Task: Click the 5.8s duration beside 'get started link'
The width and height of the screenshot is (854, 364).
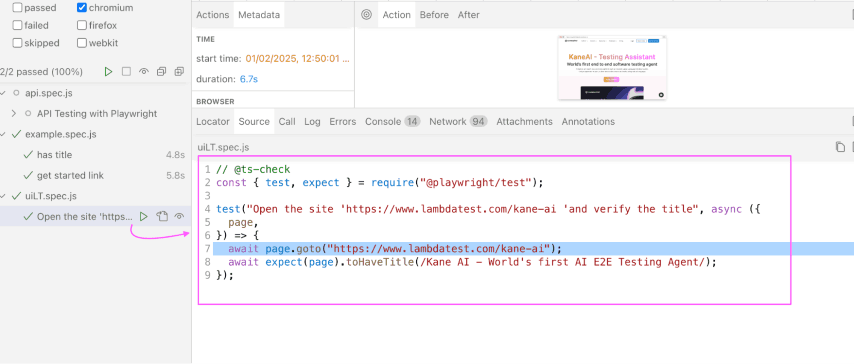Action: tap(175, 175)
